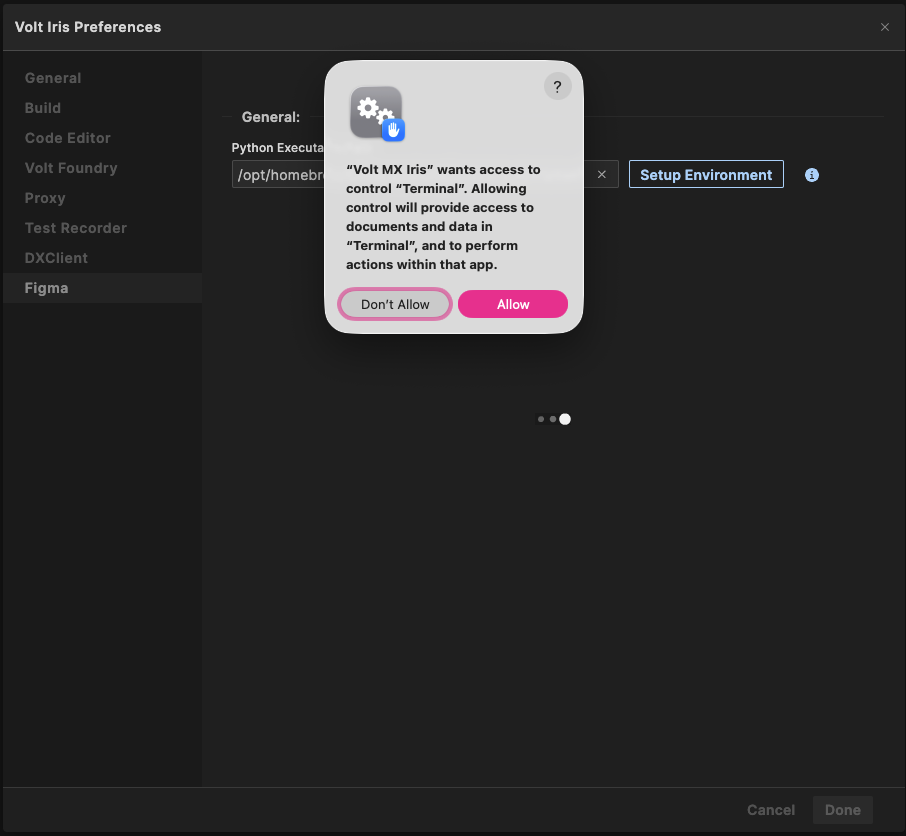The width and height of the screenshot is (906, 836).
Task: Click the blue info icon
Action: point(812,175)
